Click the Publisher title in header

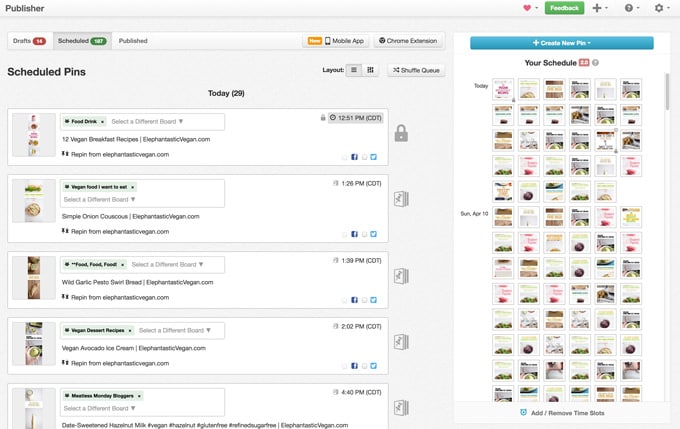click(x=25, y=8)
